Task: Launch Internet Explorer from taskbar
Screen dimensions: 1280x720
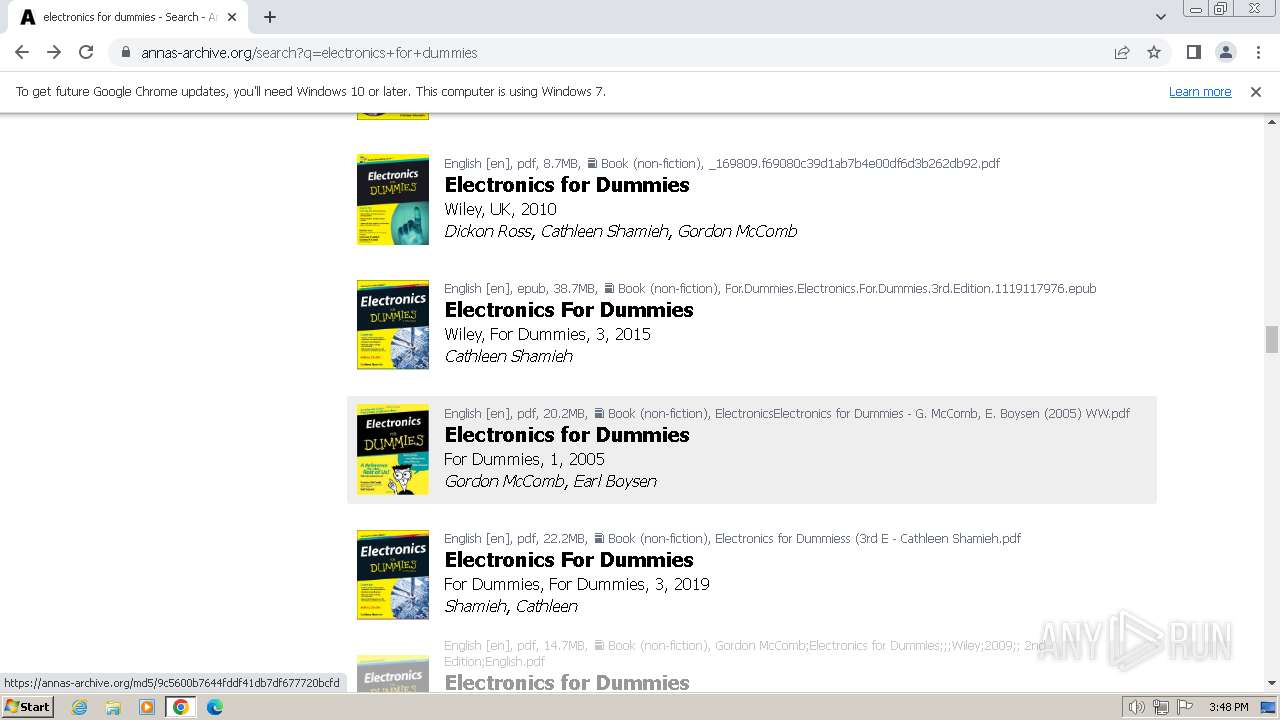Action: pyautogui.click(x=79, y=707)
